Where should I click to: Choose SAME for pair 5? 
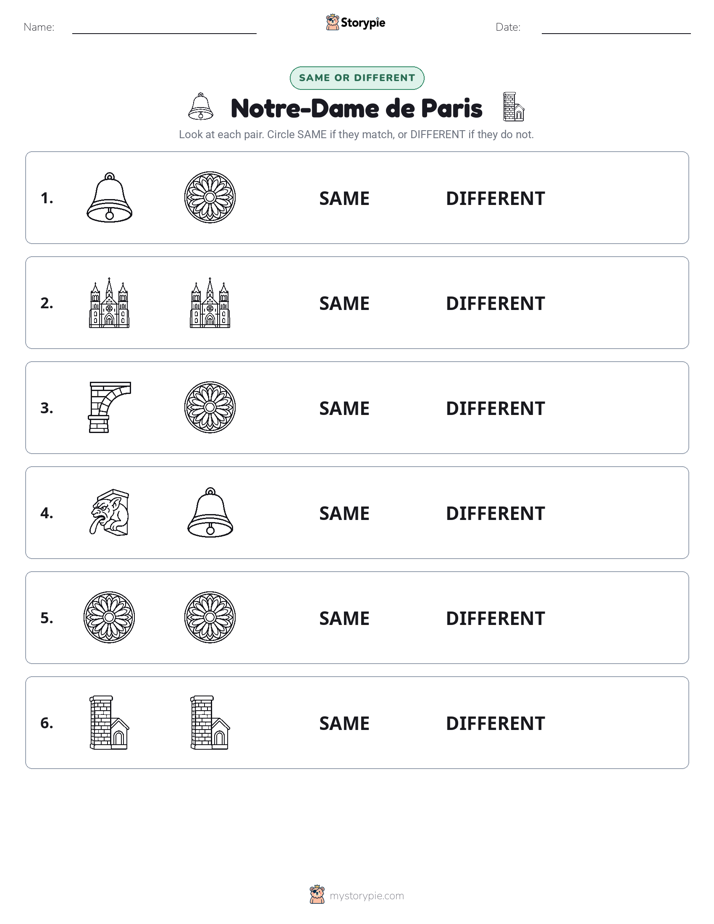(x=344, y=618)
